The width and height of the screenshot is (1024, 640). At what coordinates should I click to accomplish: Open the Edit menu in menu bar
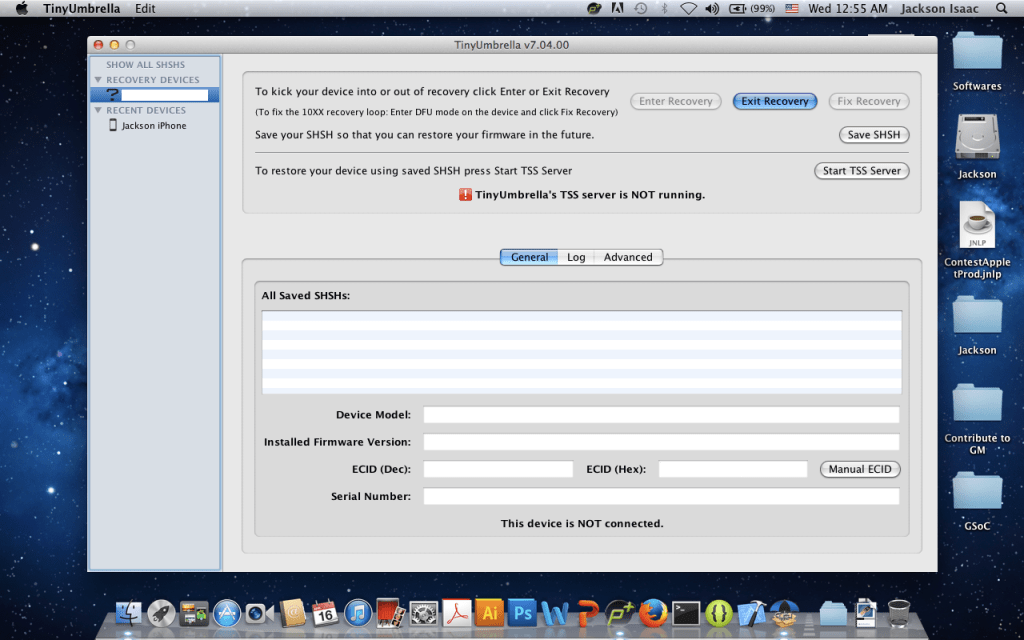(145, 8)
